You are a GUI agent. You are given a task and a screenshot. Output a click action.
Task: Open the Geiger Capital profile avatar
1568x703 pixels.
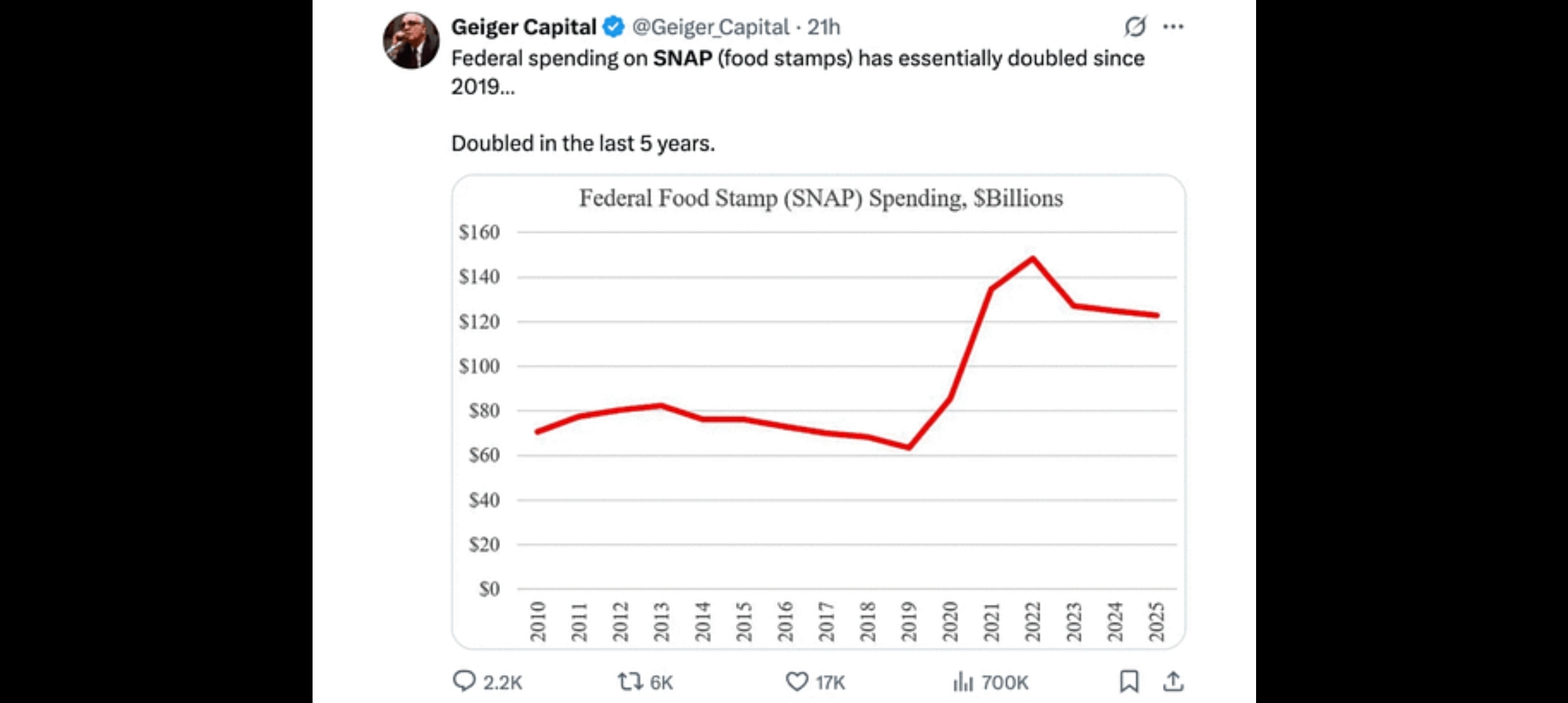coord(411,40)
